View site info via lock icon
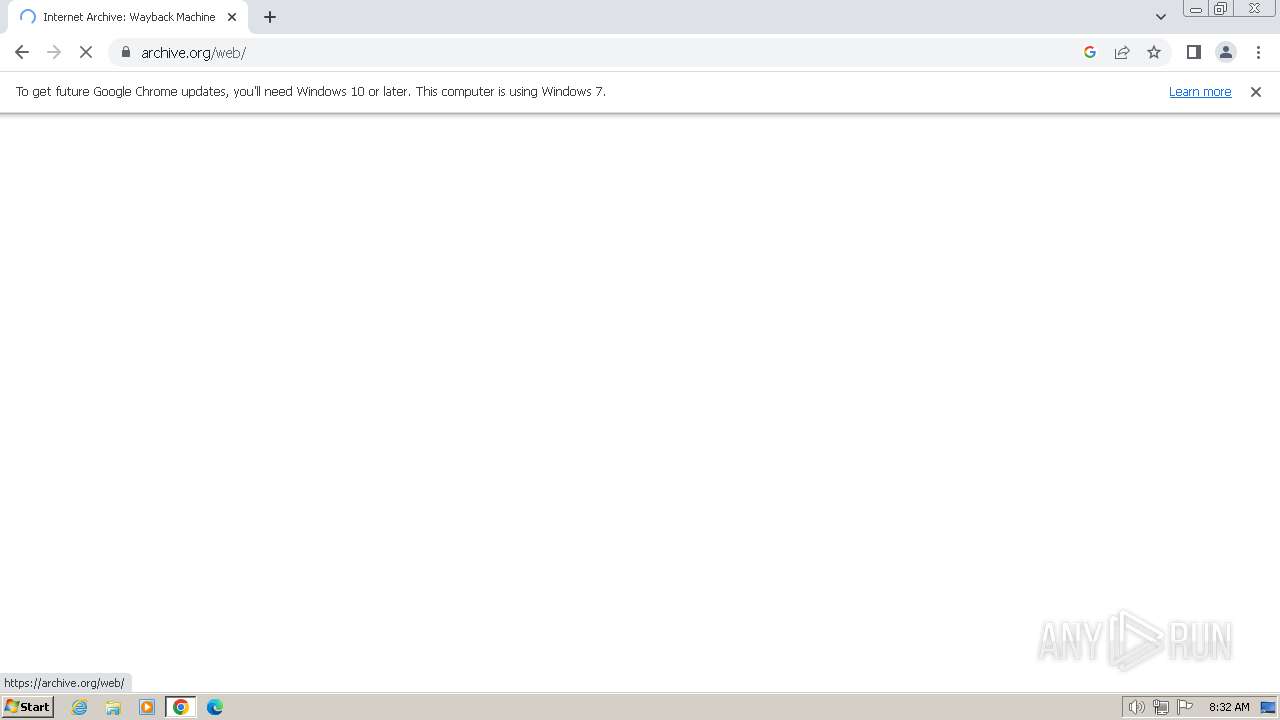1280x720 pixels. pos(126,52)
